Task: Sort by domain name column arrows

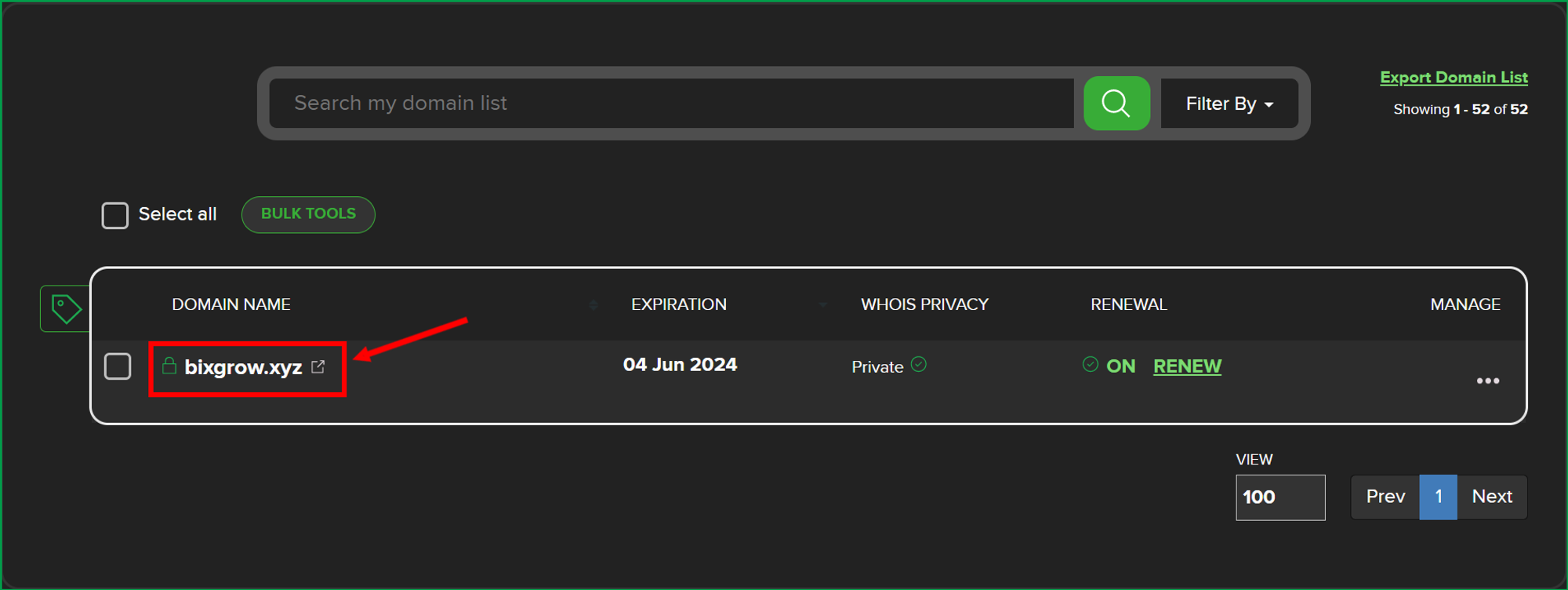Action: [593, 304]
